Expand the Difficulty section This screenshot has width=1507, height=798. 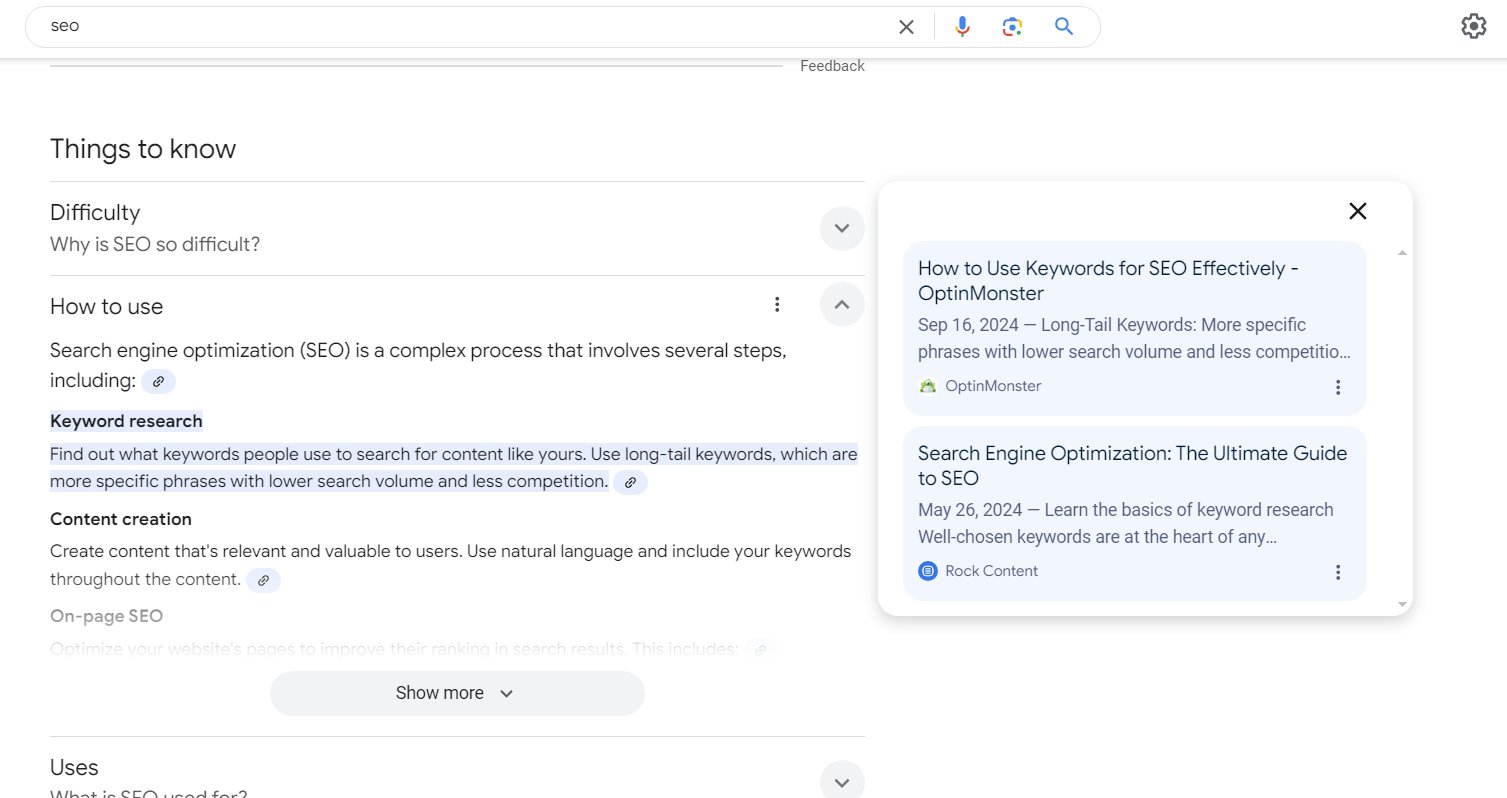click(x=842, y=228)
